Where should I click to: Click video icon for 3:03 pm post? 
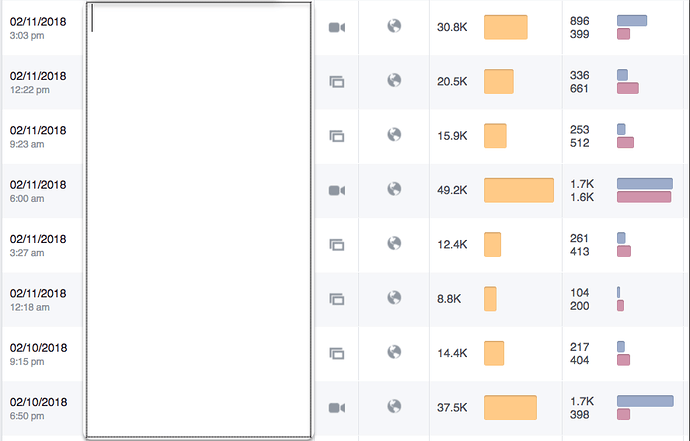(337, 27)
